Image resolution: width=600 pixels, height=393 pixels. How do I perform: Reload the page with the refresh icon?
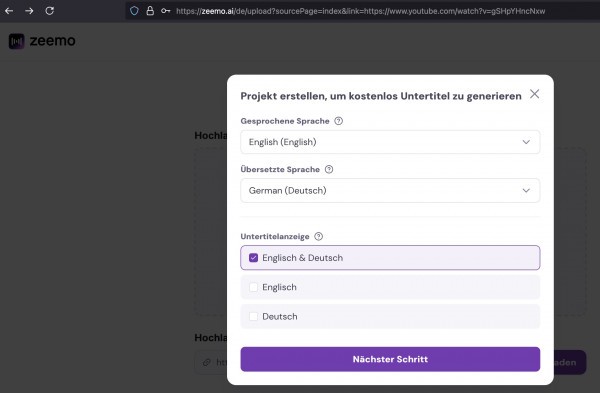point(50,11)
